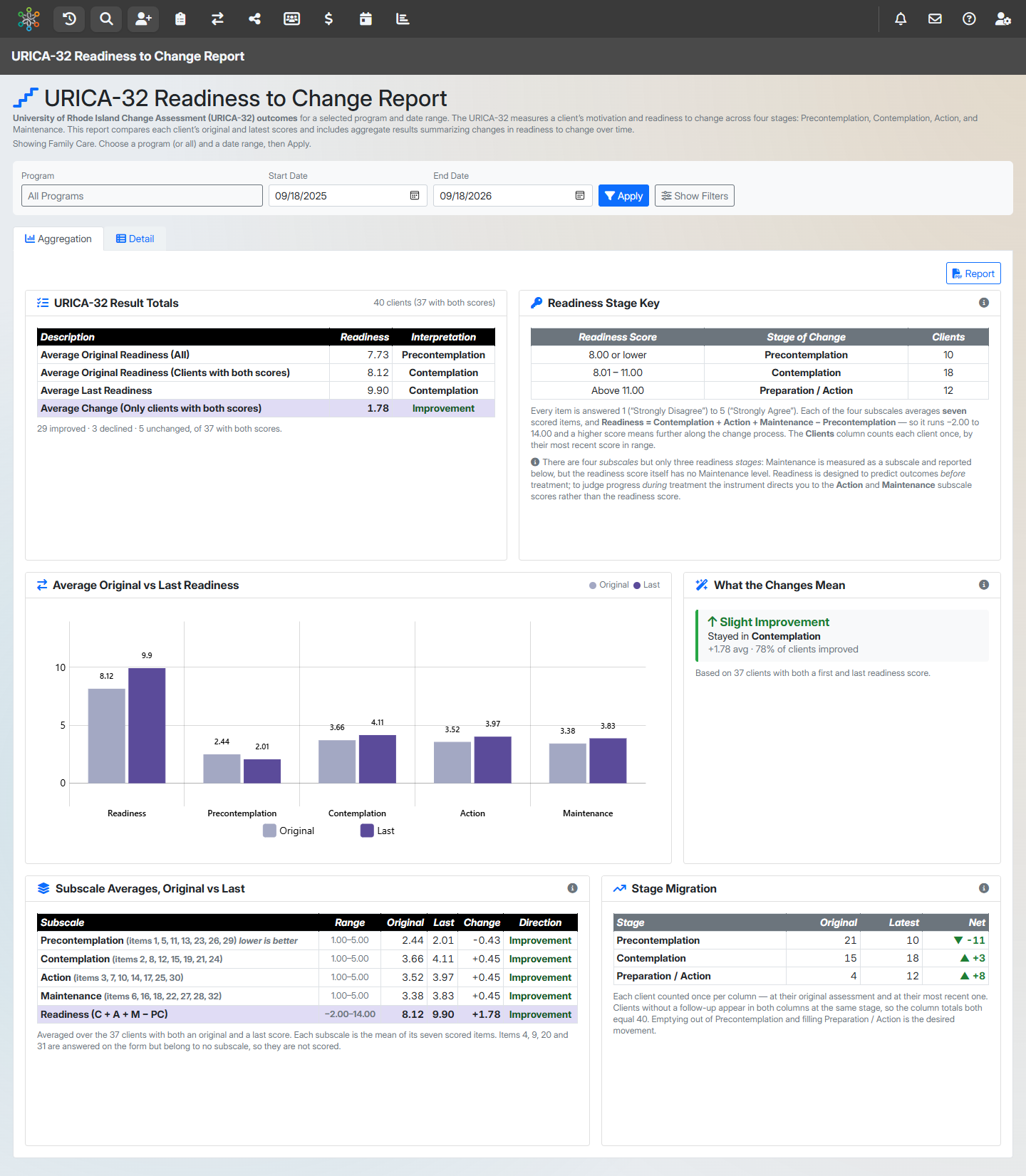Open the mail envelope icon
Image resolution: width=1026 pixels, height=1176 pixels.
point(935,19)
